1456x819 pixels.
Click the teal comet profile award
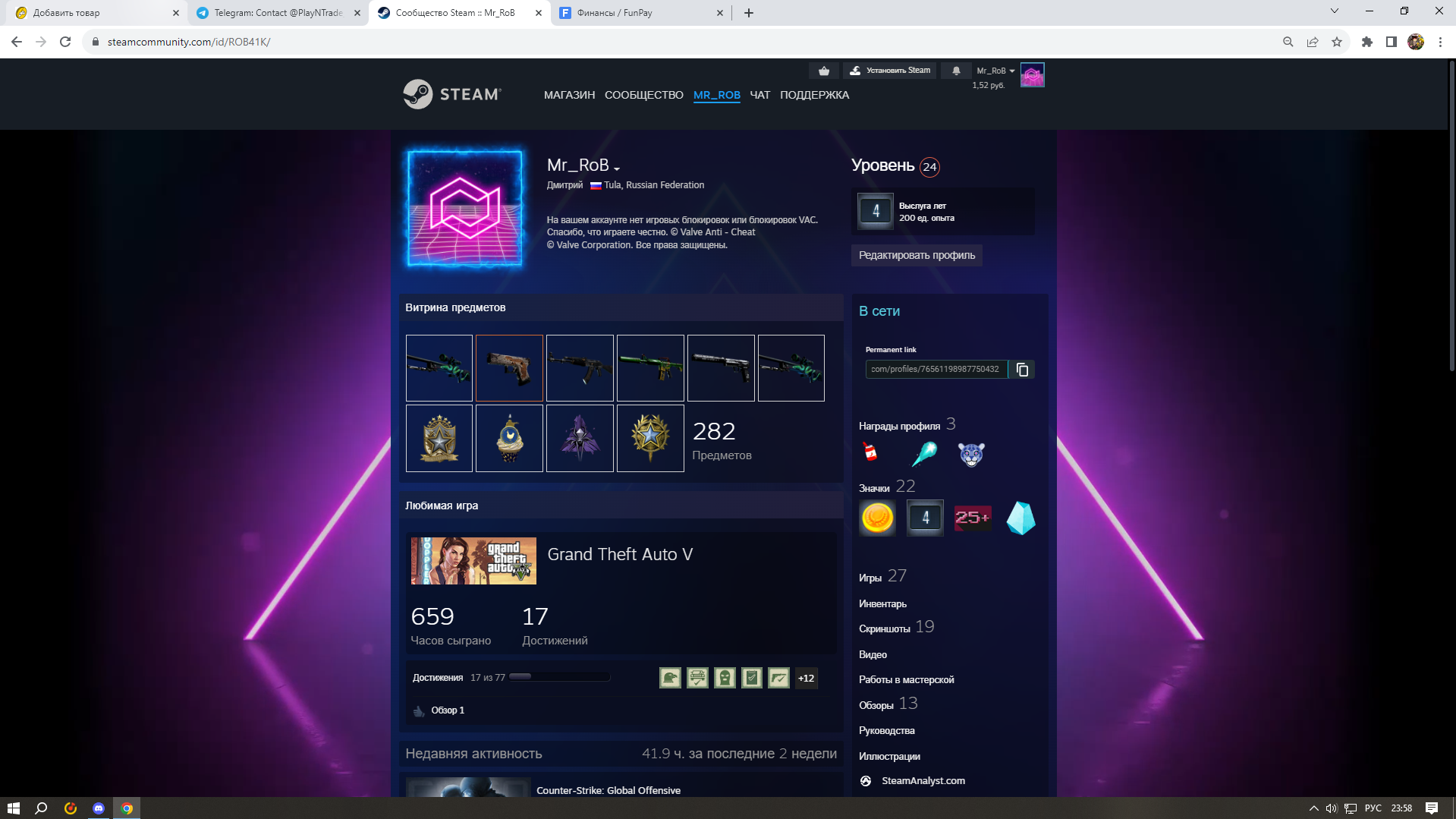(924, 454)
